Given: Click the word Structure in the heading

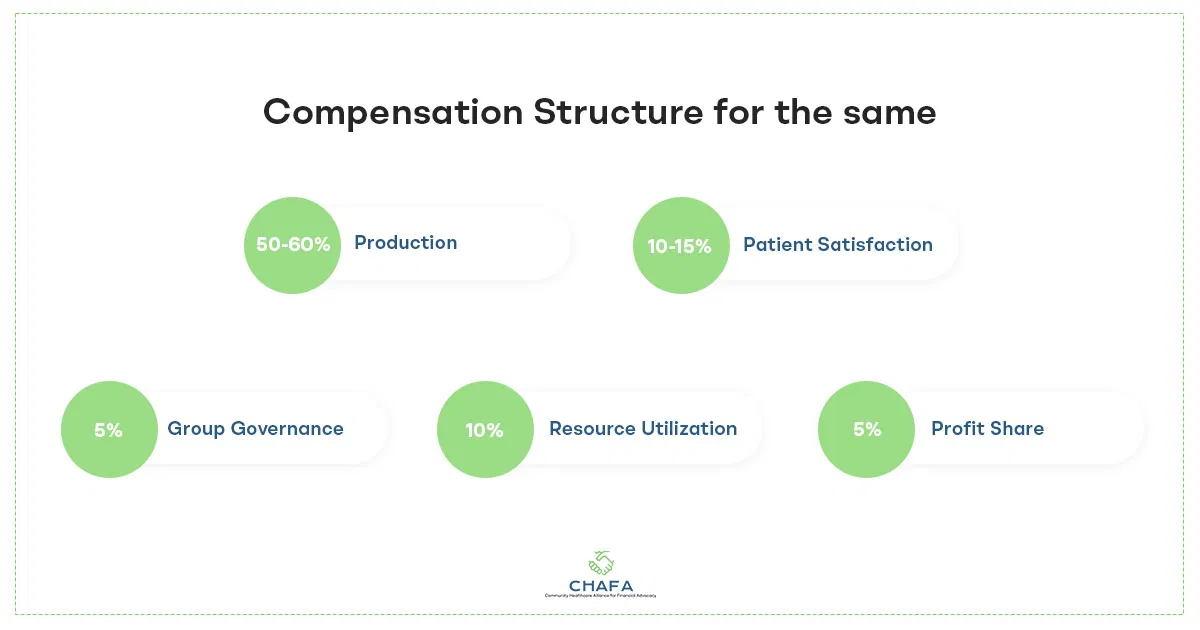Looking at the screenshot, I should point(617,112).
